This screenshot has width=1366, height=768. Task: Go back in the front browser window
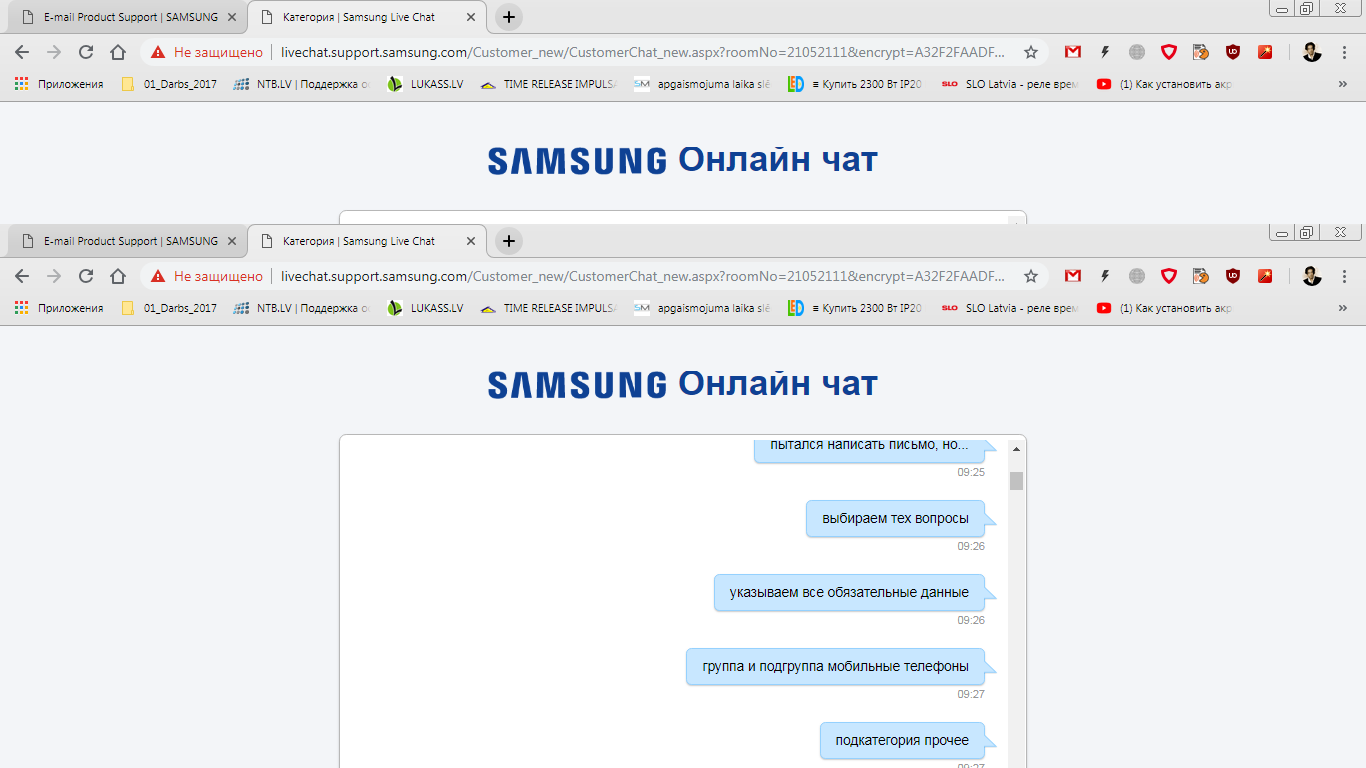coord(22,276)
